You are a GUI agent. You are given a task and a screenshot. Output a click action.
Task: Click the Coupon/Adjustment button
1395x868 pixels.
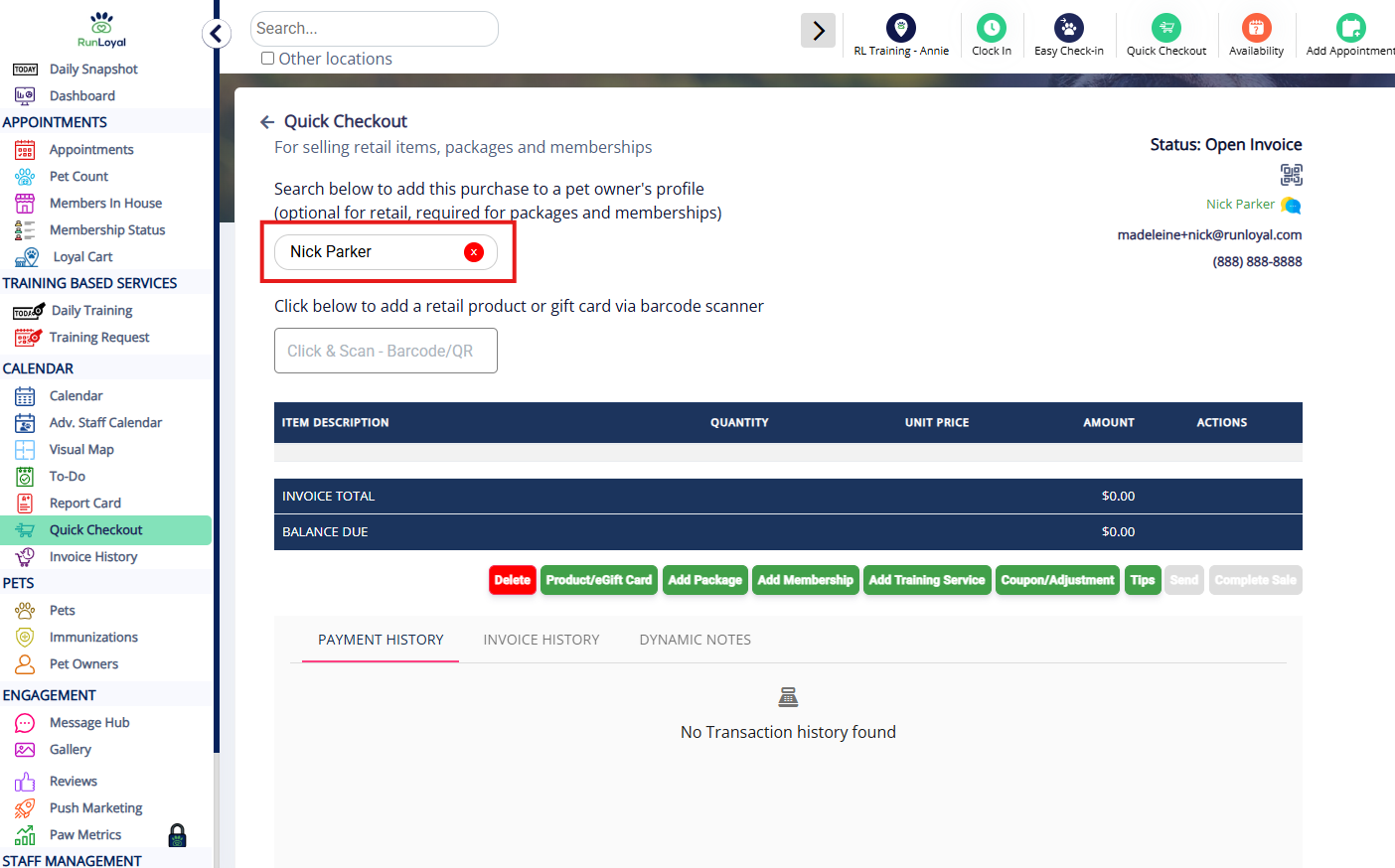[x=1058, y=580]
